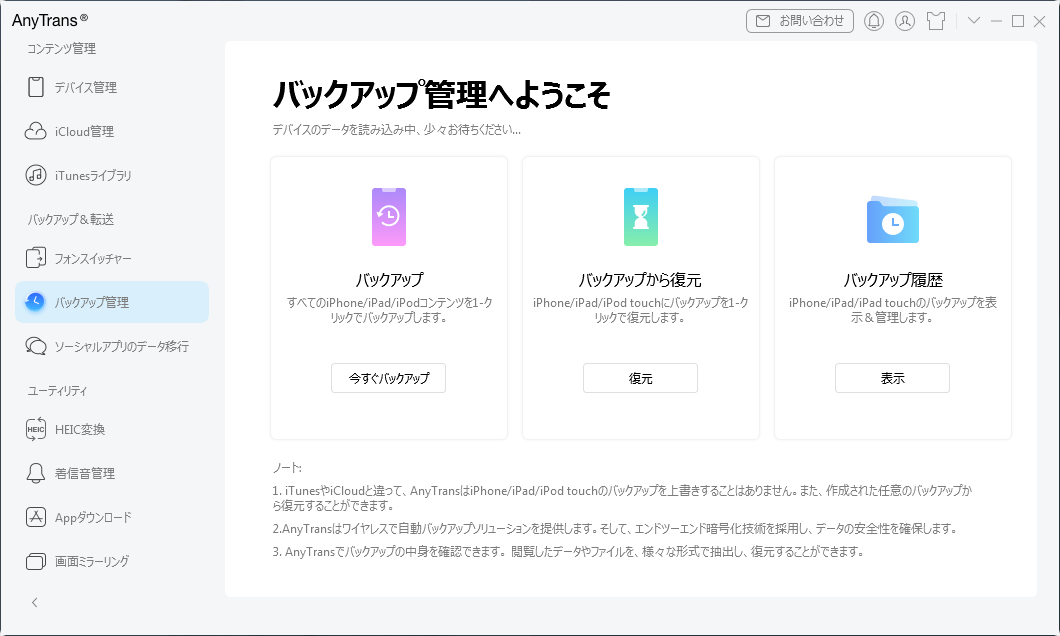This screenshot has width=1060, height=636.
Task: Click note 1 about iTunesやiCloud
Action: click(x=622, y=497)
